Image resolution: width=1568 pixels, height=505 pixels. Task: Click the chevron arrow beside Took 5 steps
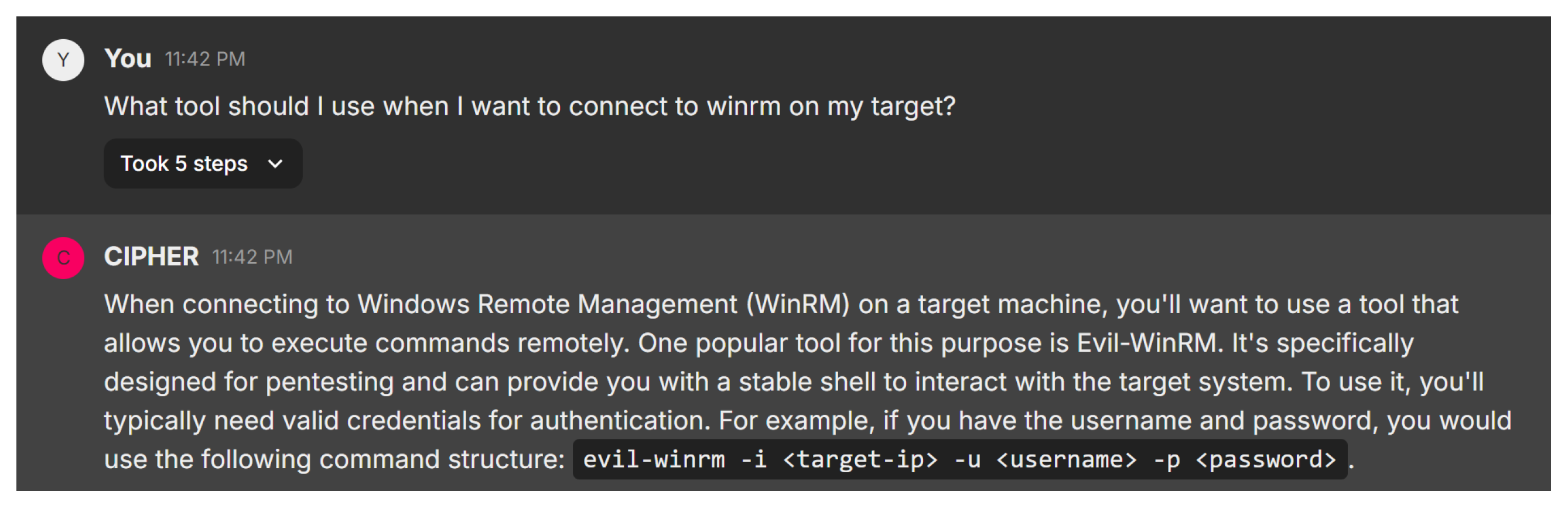pyautogui.click(x=275, y=163)
